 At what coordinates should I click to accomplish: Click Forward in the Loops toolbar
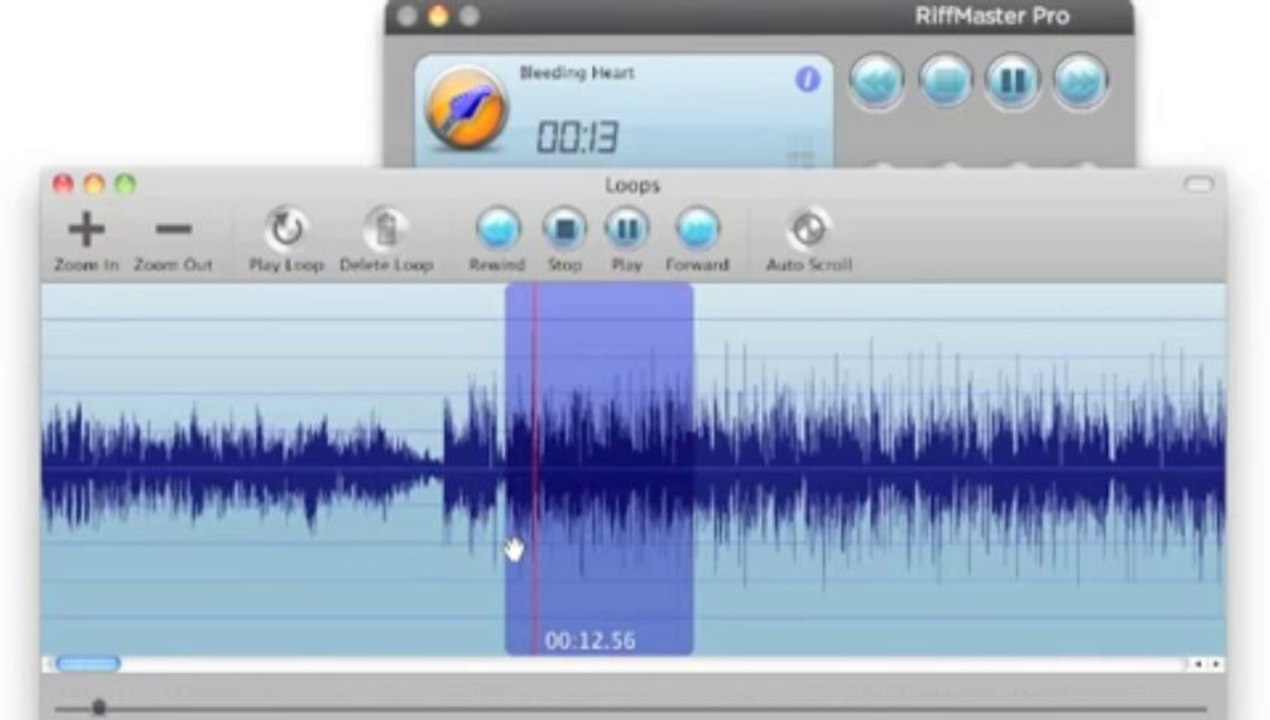point(697,229)
